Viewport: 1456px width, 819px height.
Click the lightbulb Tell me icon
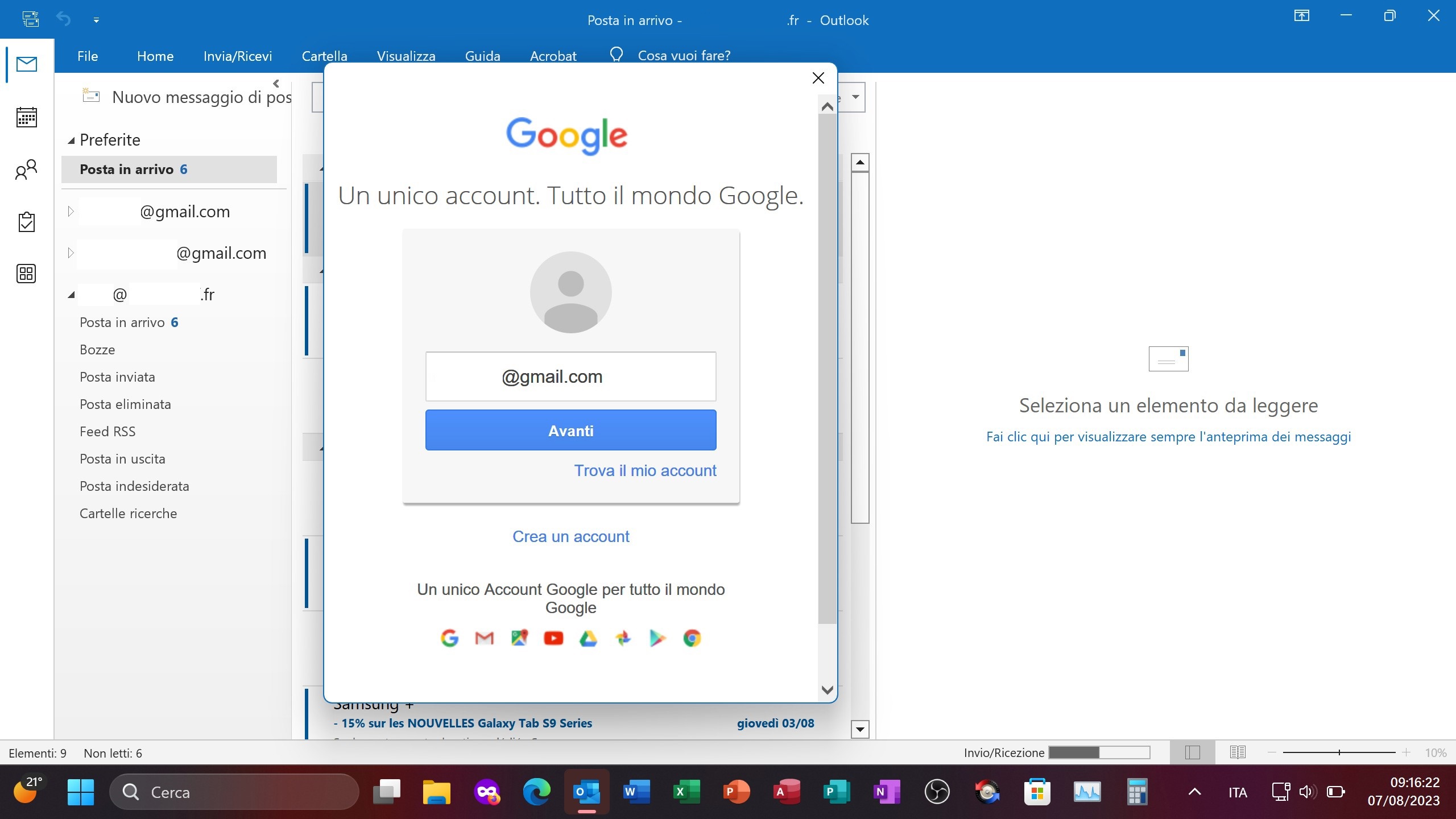click(616, 55)
